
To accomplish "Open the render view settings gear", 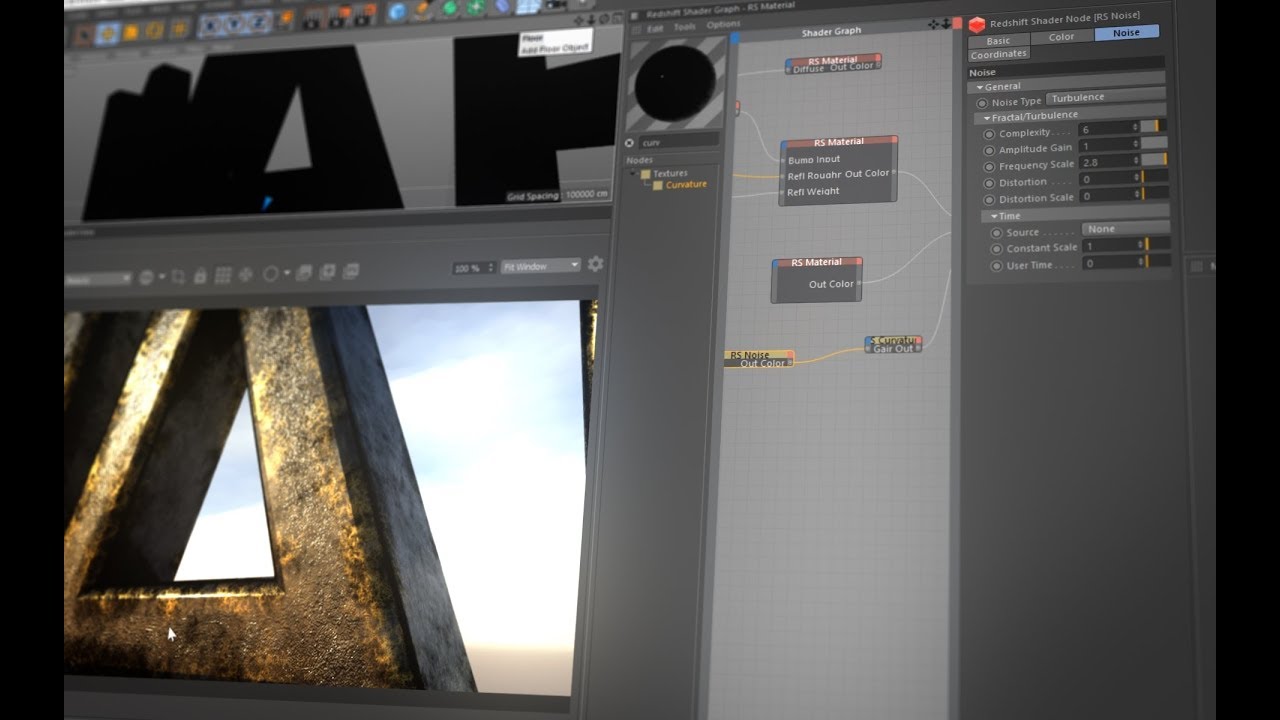I will pos(596,264).
